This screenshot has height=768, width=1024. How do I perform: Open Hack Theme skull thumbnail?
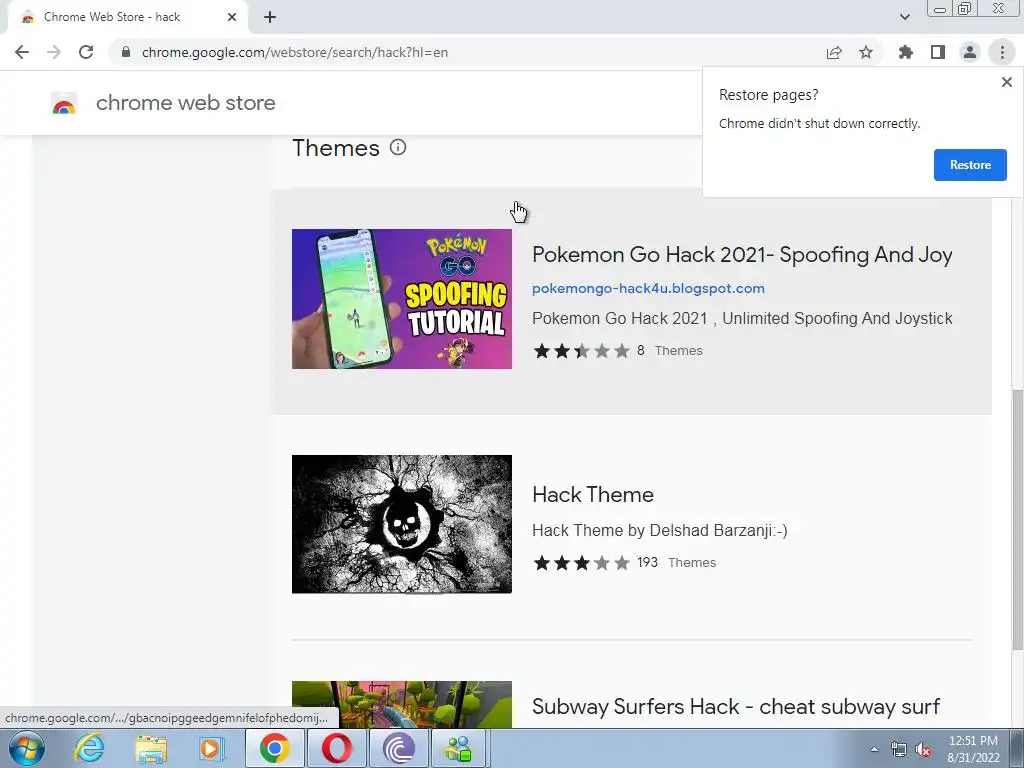tap(402, 524)
